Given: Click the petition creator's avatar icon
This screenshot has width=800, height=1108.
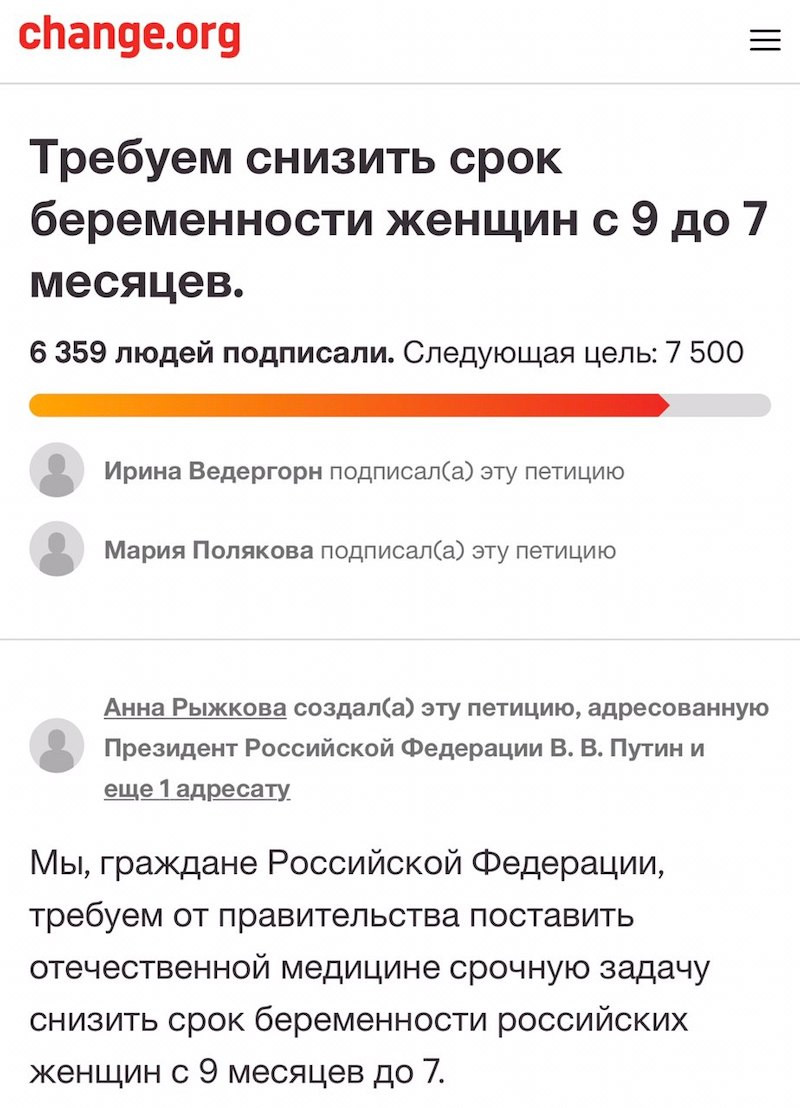Looking at the screenshot, I should click(57, 746).
